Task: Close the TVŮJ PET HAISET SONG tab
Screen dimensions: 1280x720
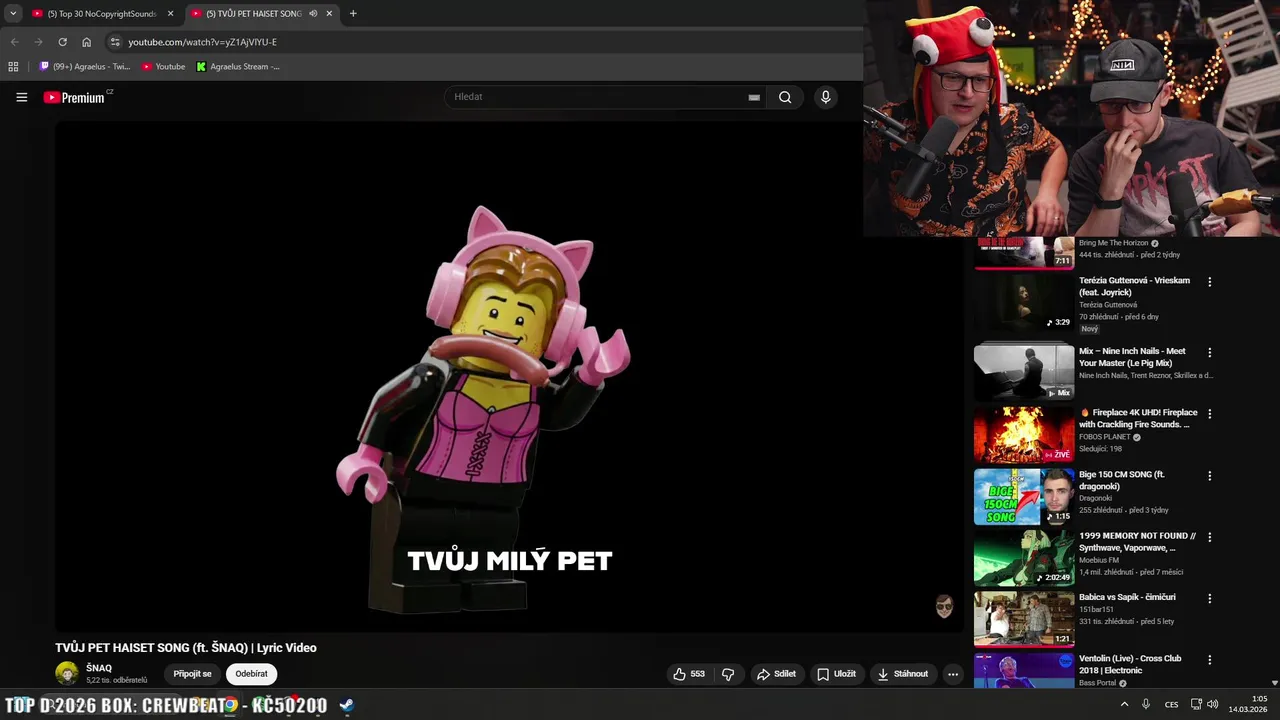Action: click(x=329, y=14)
